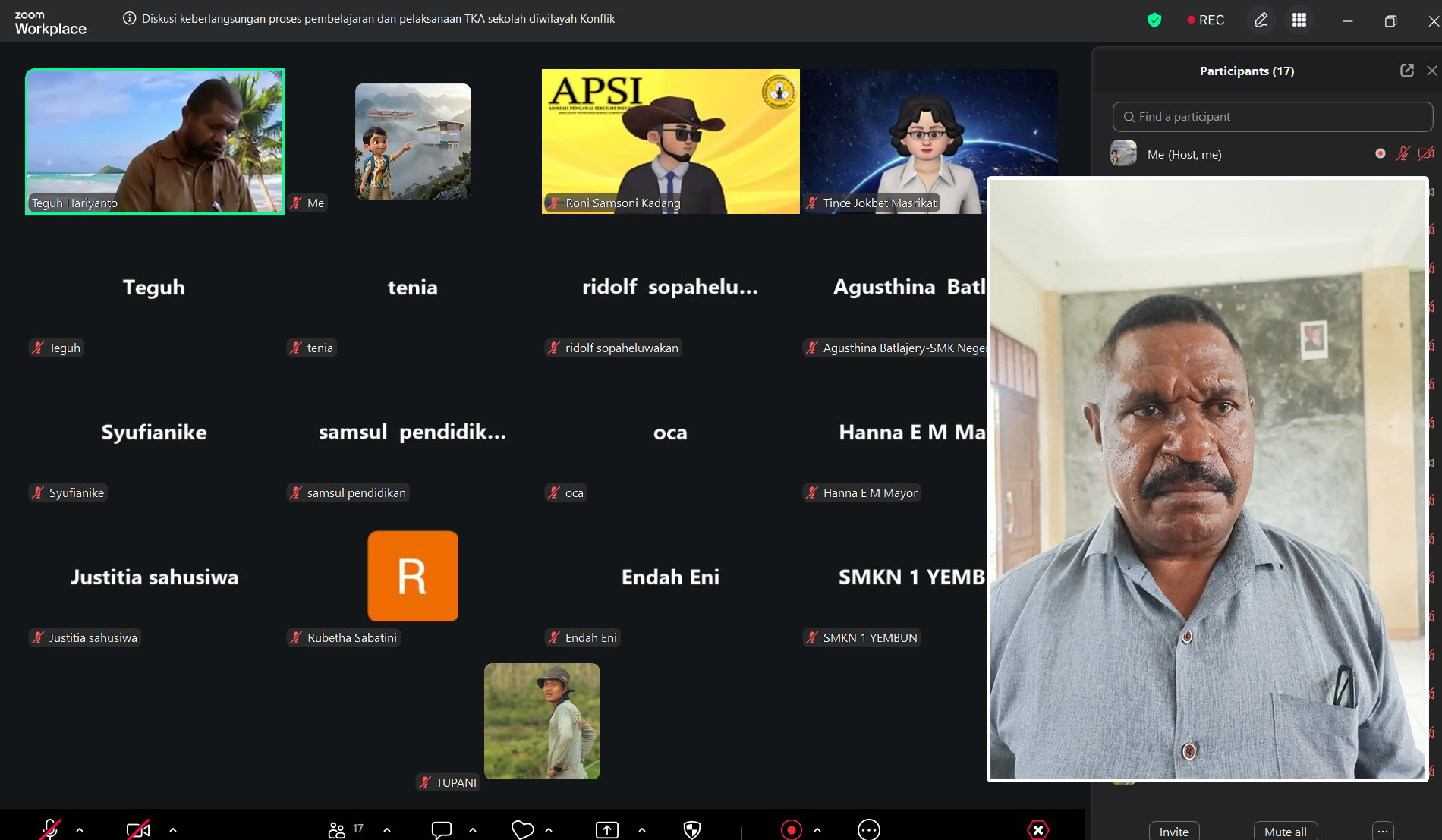1442x840 pixels.
Task: Click the Share Screen icon
Action: coord(606,829)
